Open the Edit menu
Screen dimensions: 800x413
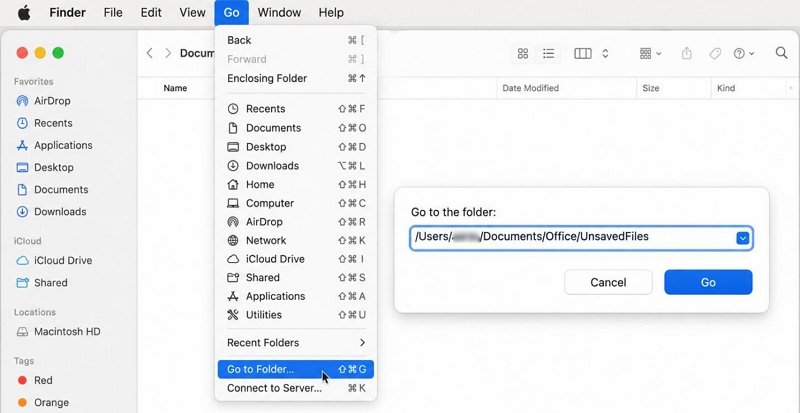(151, 12)
